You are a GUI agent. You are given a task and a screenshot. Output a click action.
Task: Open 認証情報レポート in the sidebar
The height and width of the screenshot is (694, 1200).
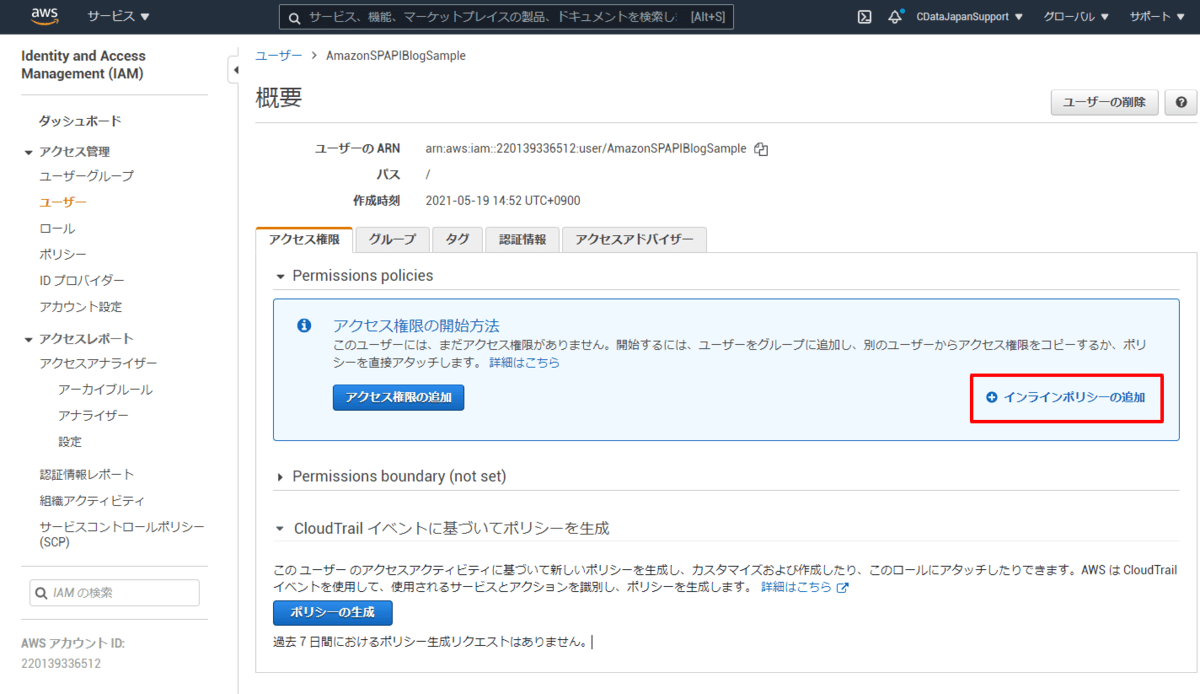point(87,474)
